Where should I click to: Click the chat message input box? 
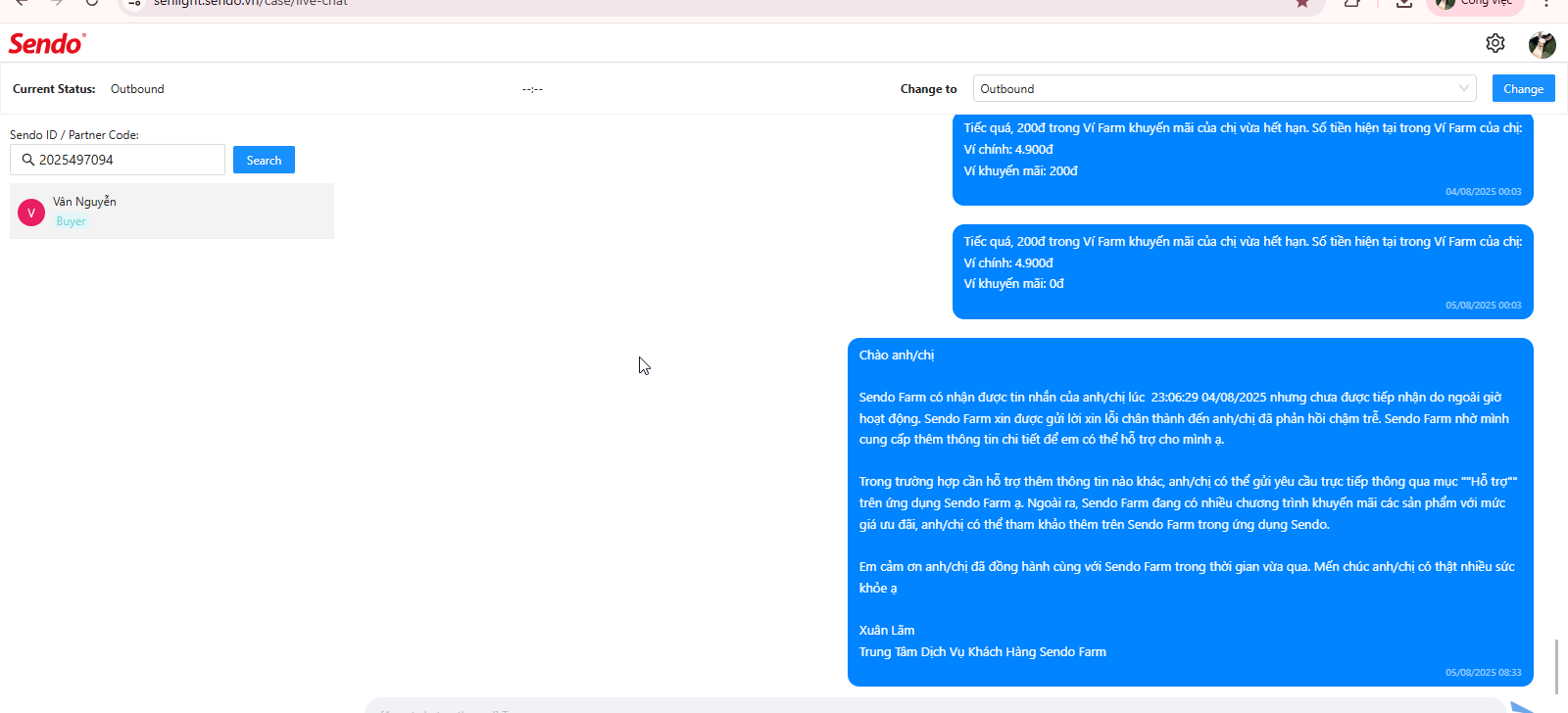[936, 707]
